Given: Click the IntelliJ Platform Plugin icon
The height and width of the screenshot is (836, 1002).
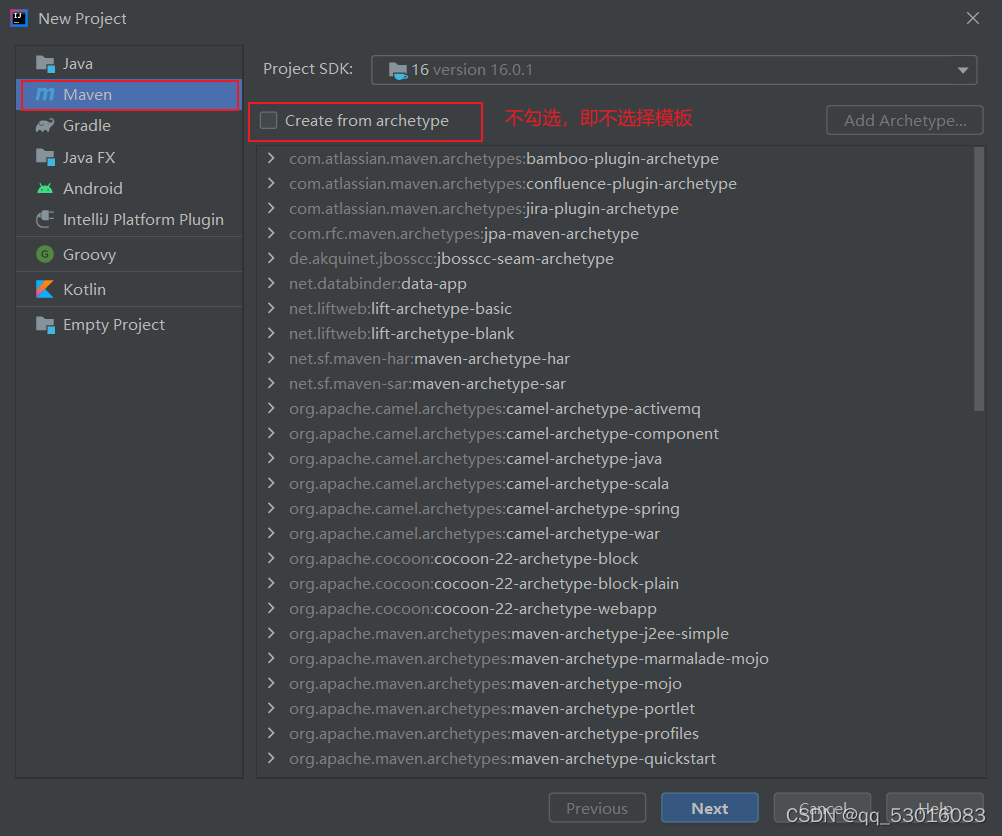Looking at the screenshot, I should pyautogui.click(x=45, y=220).
